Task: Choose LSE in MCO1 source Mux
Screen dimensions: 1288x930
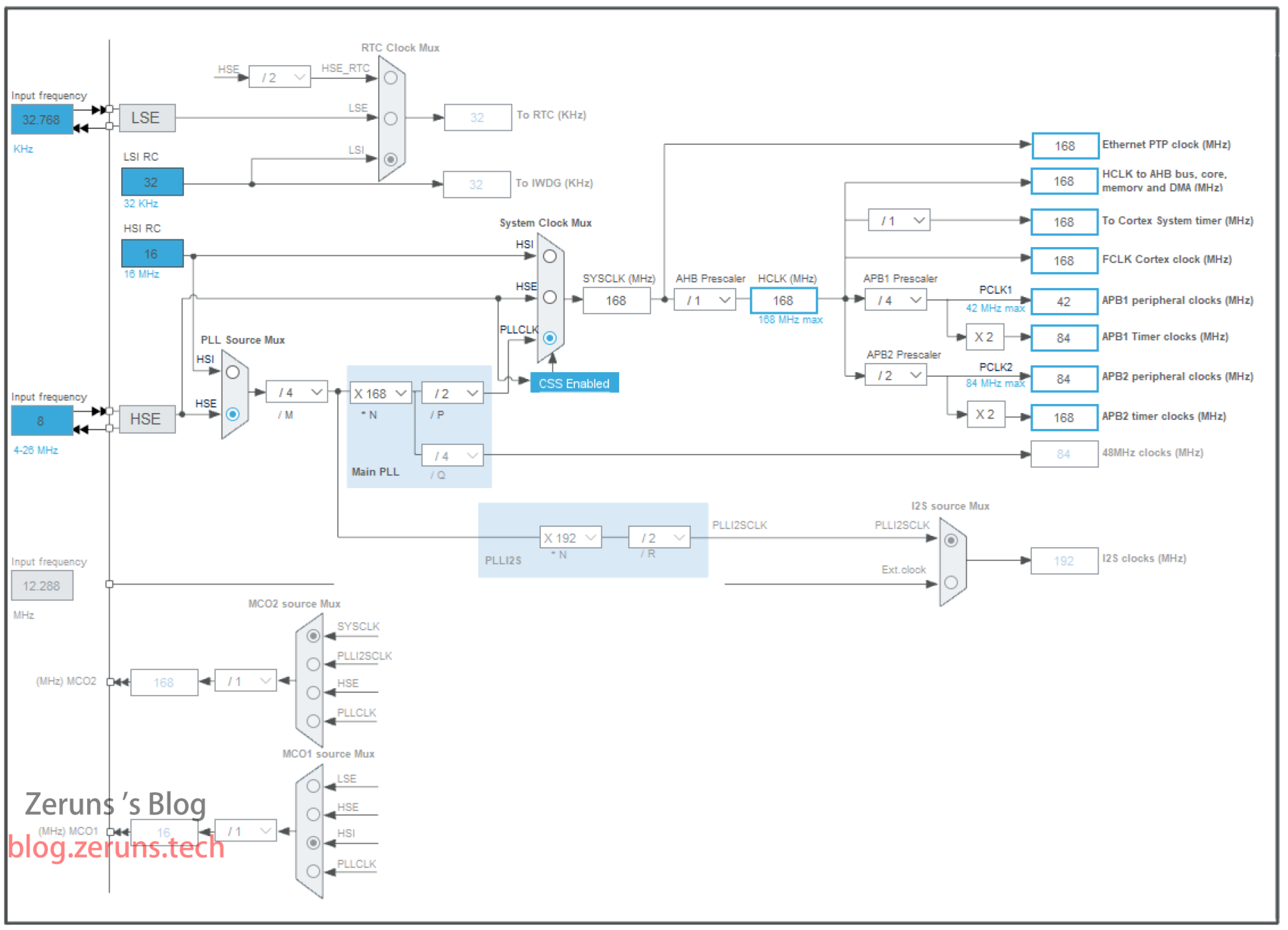Action: click(314, 786)
